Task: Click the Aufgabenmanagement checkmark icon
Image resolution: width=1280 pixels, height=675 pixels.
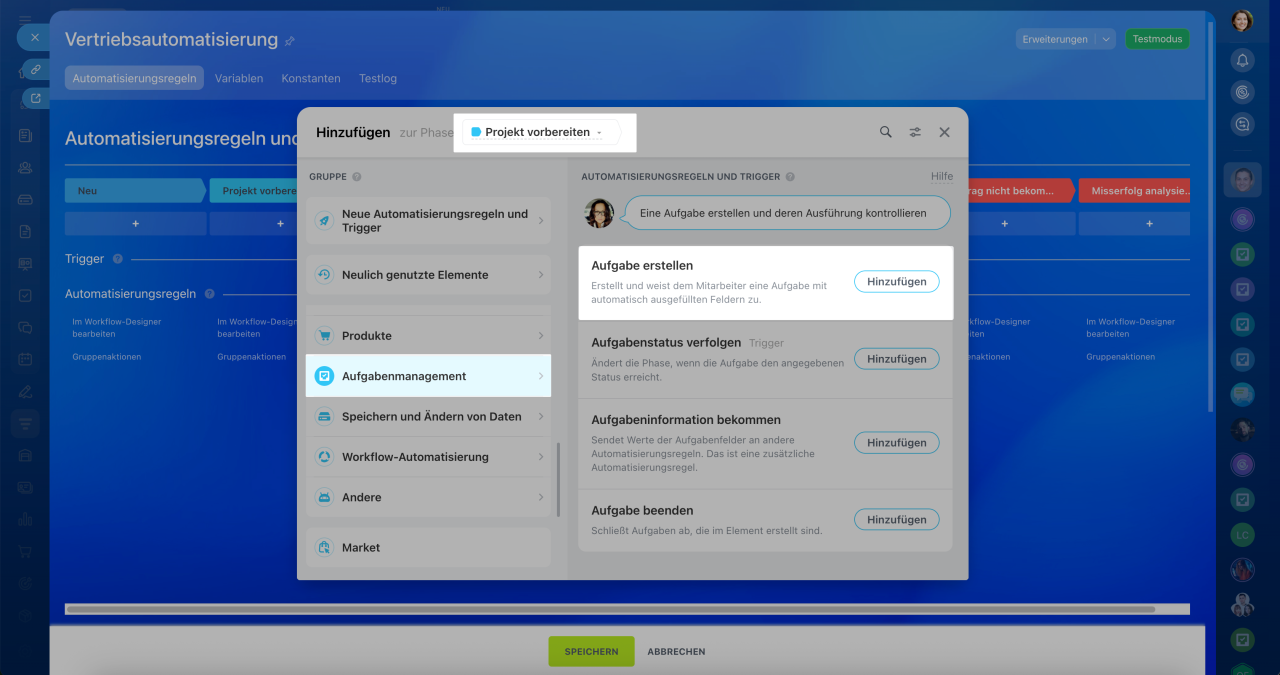Action: tap(324, 376)
